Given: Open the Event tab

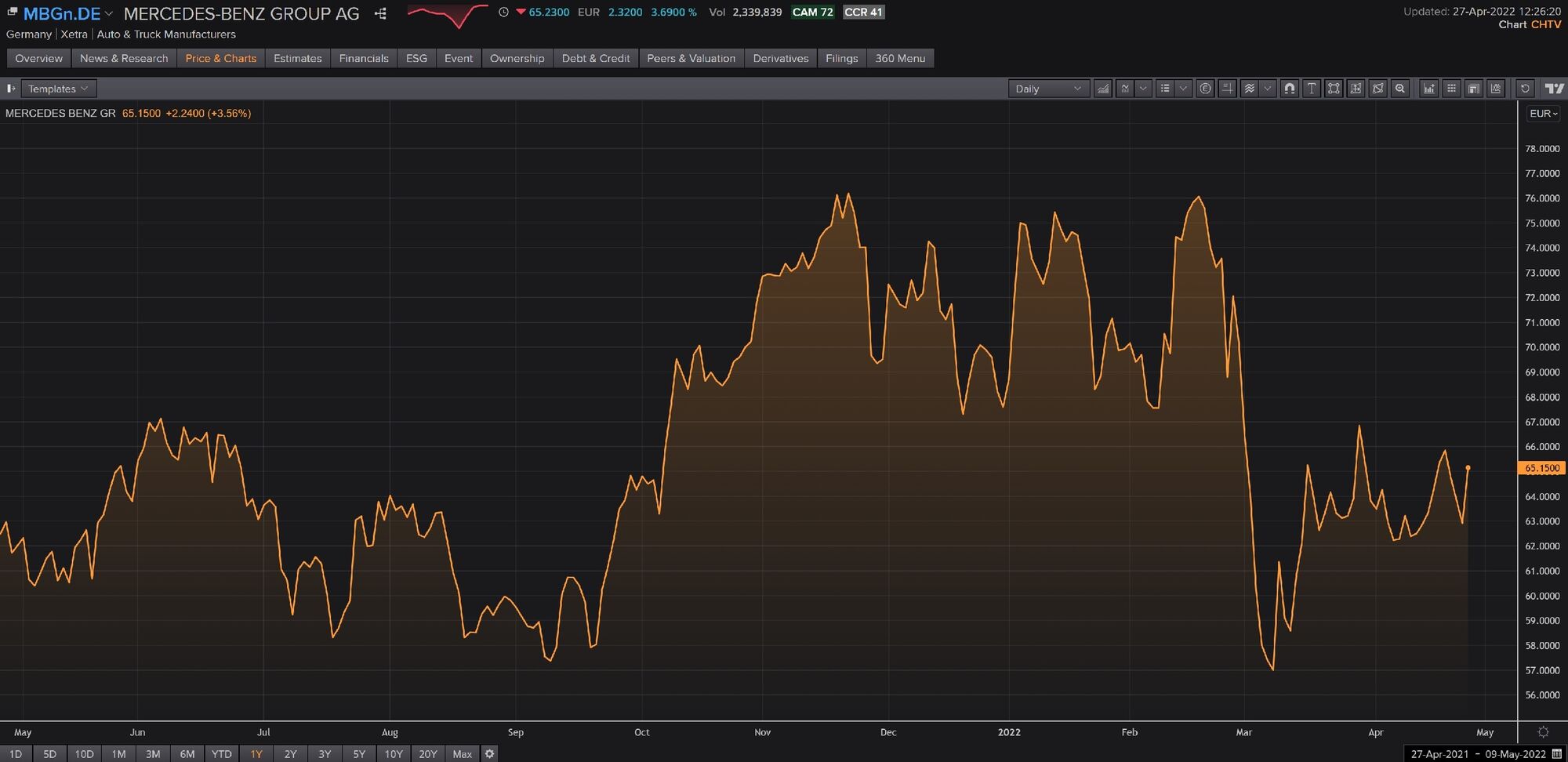Looking at the screenshot, I should pos(459,58).
